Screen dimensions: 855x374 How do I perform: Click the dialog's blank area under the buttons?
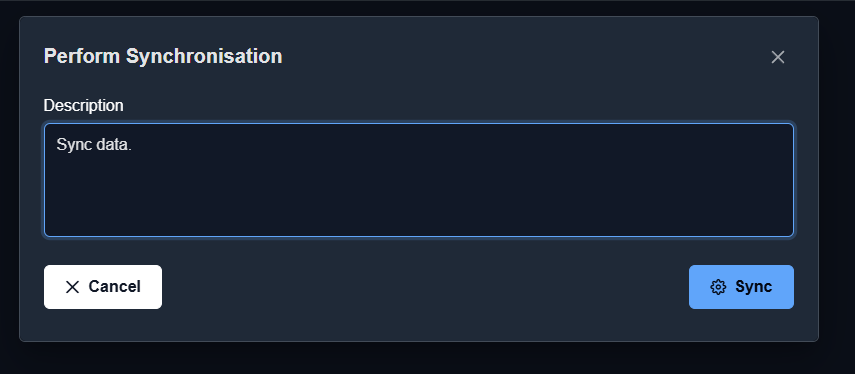click(x=419, y=325)
